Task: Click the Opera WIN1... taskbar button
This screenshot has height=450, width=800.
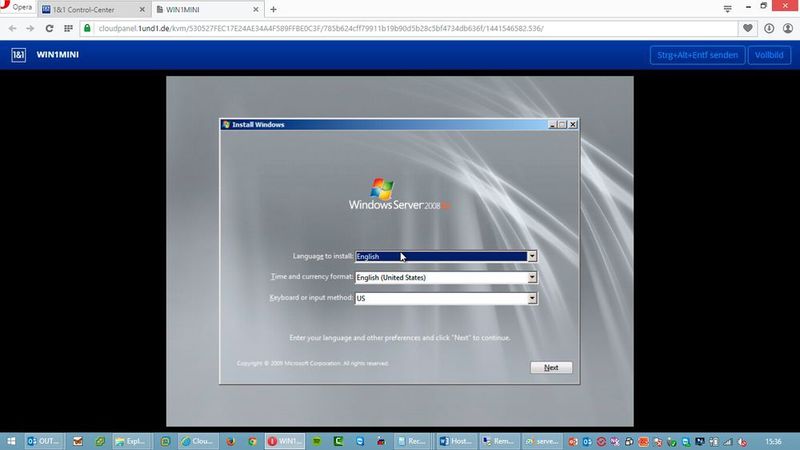Action: coord(285,441)
